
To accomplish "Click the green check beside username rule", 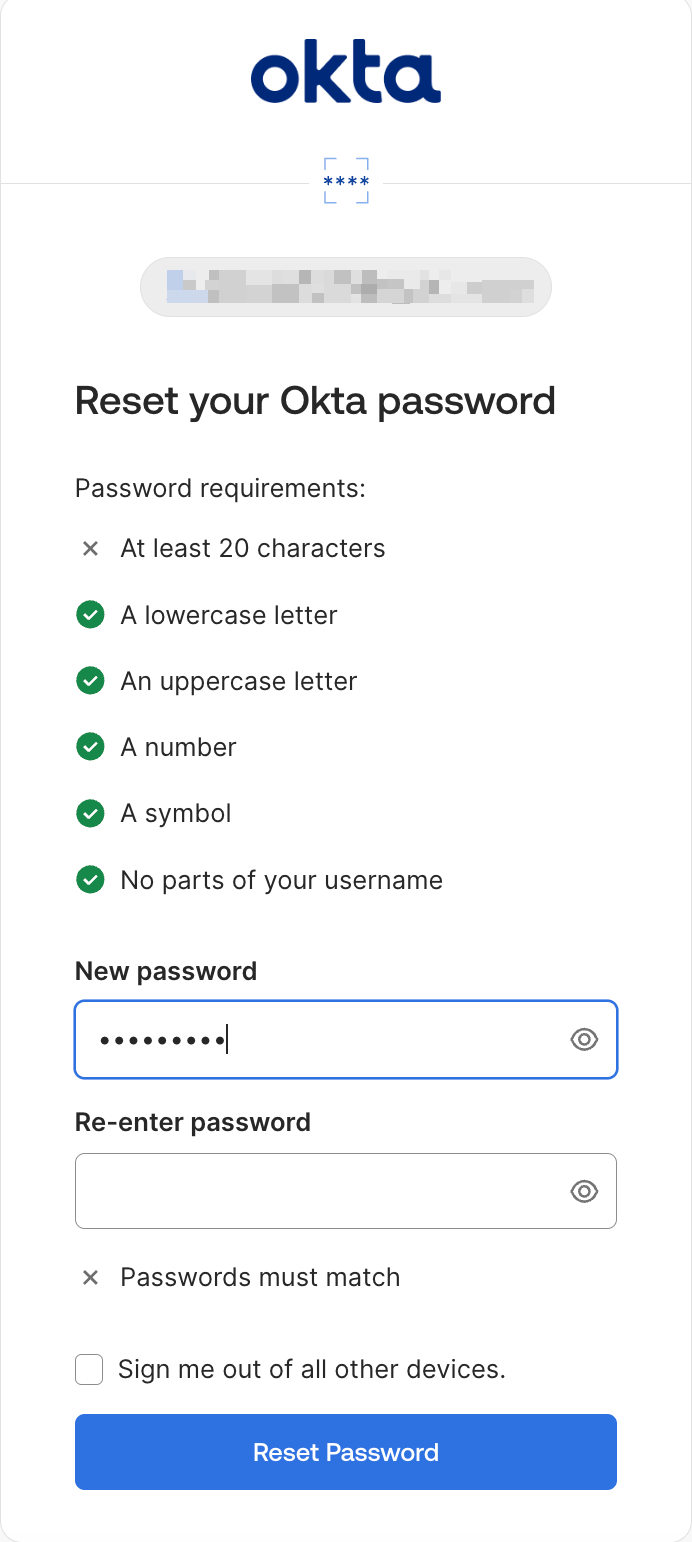I will (90, 880).
